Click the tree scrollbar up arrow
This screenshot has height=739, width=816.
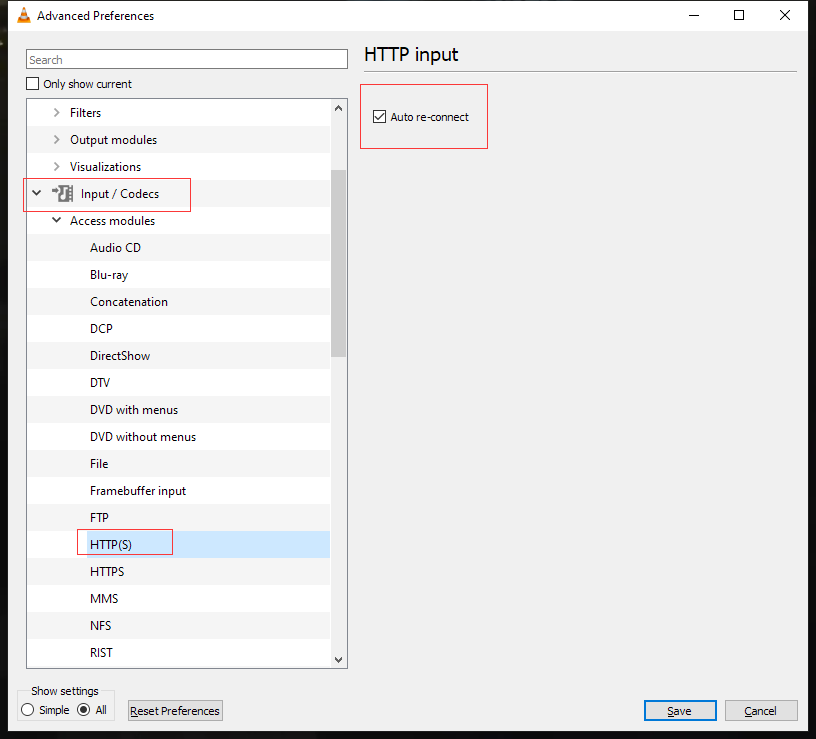[x=338, y=108]
